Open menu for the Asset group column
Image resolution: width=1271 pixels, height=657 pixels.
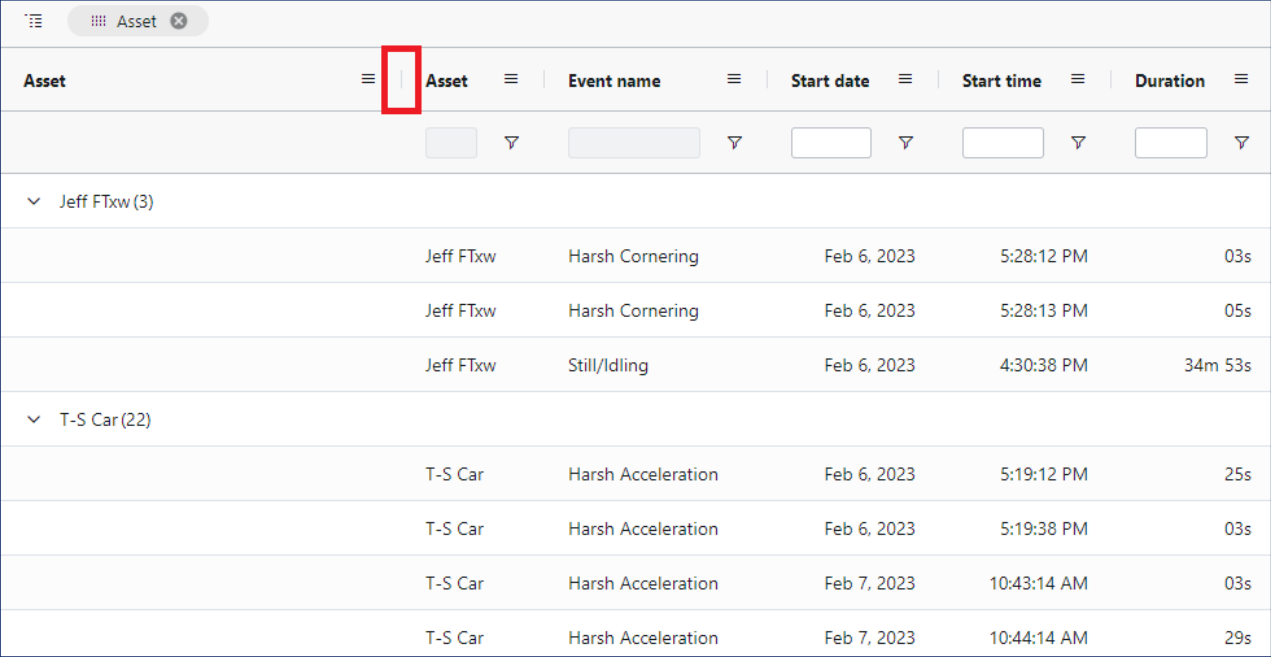368,79
